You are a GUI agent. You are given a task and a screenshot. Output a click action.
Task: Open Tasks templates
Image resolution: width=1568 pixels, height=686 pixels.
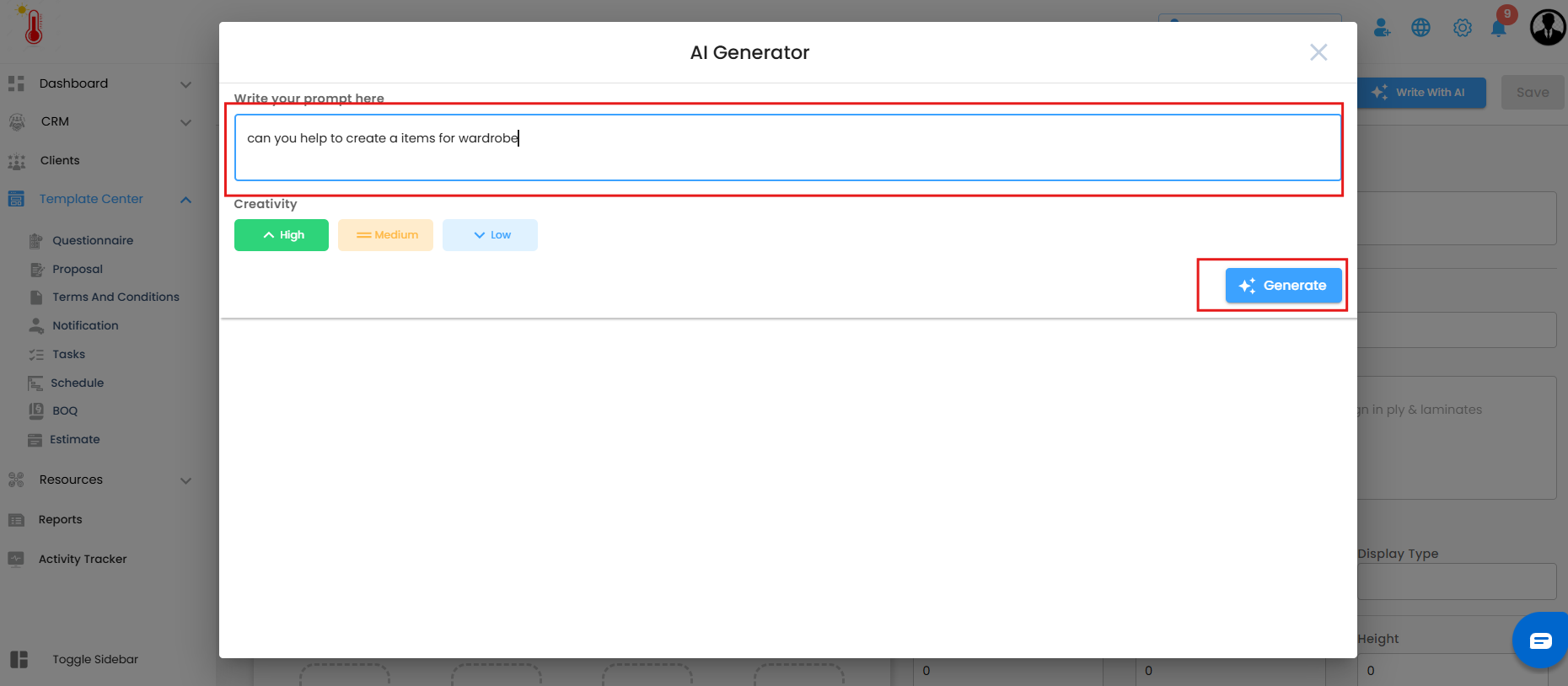[68, 355]
